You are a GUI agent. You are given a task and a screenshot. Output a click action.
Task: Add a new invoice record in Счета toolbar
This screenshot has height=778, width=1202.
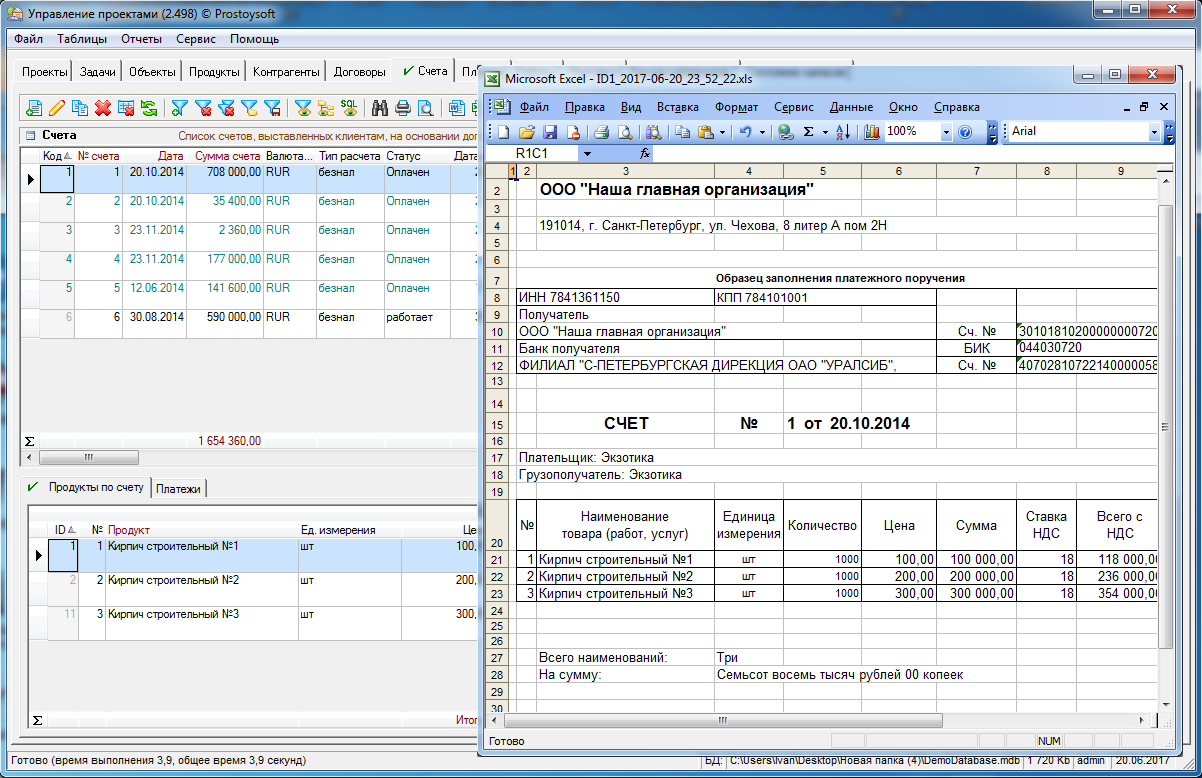[x=34, y=107]
